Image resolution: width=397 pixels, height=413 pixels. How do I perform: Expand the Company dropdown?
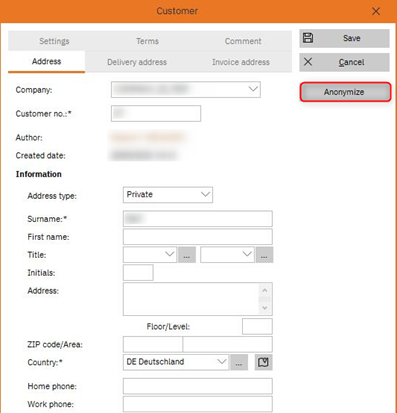(x=253, y=89)
